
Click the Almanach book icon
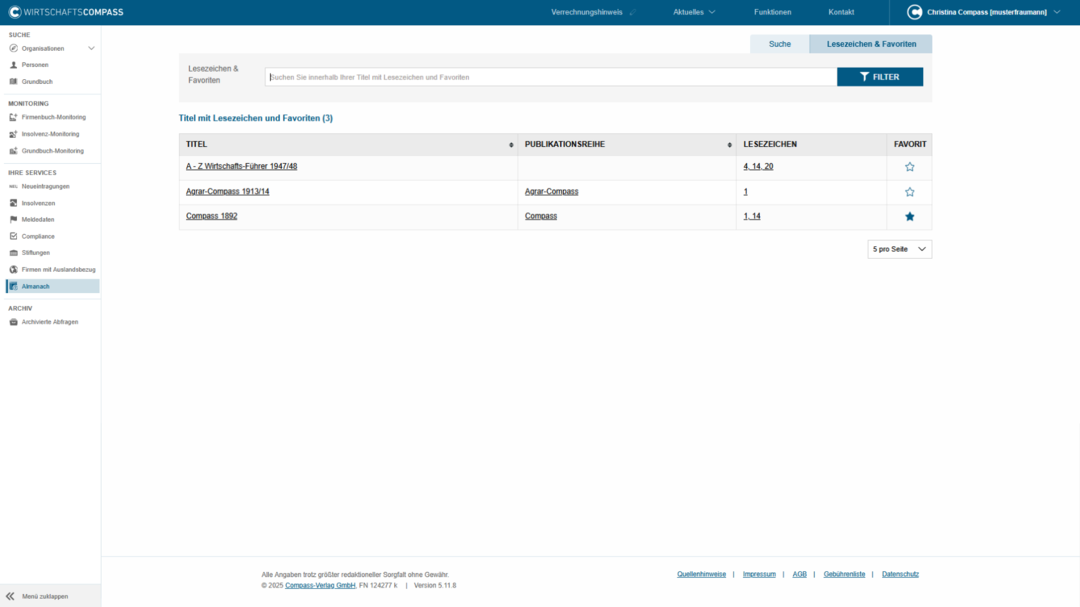(13, 286)
